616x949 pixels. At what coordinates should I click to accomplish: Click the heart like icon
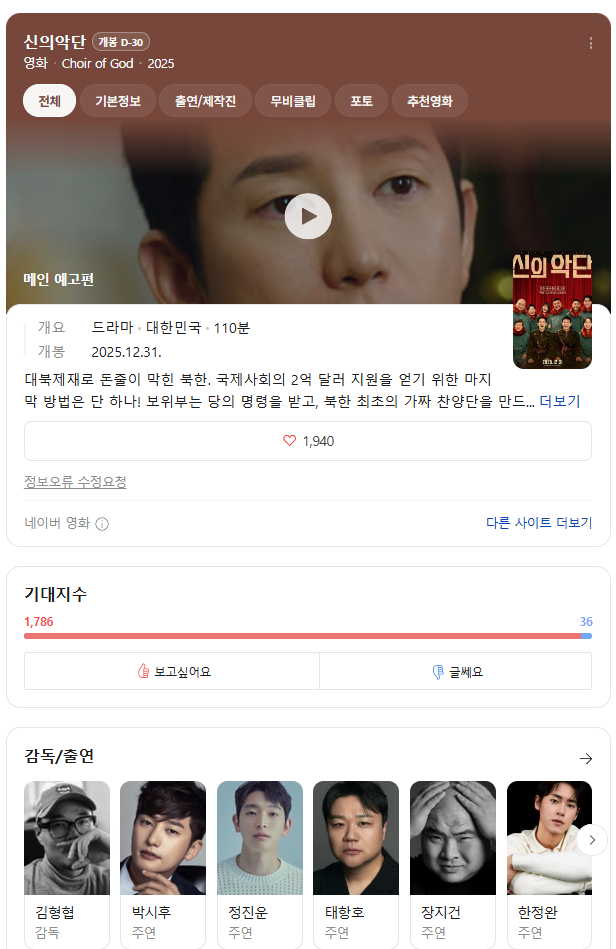(289, 441)
